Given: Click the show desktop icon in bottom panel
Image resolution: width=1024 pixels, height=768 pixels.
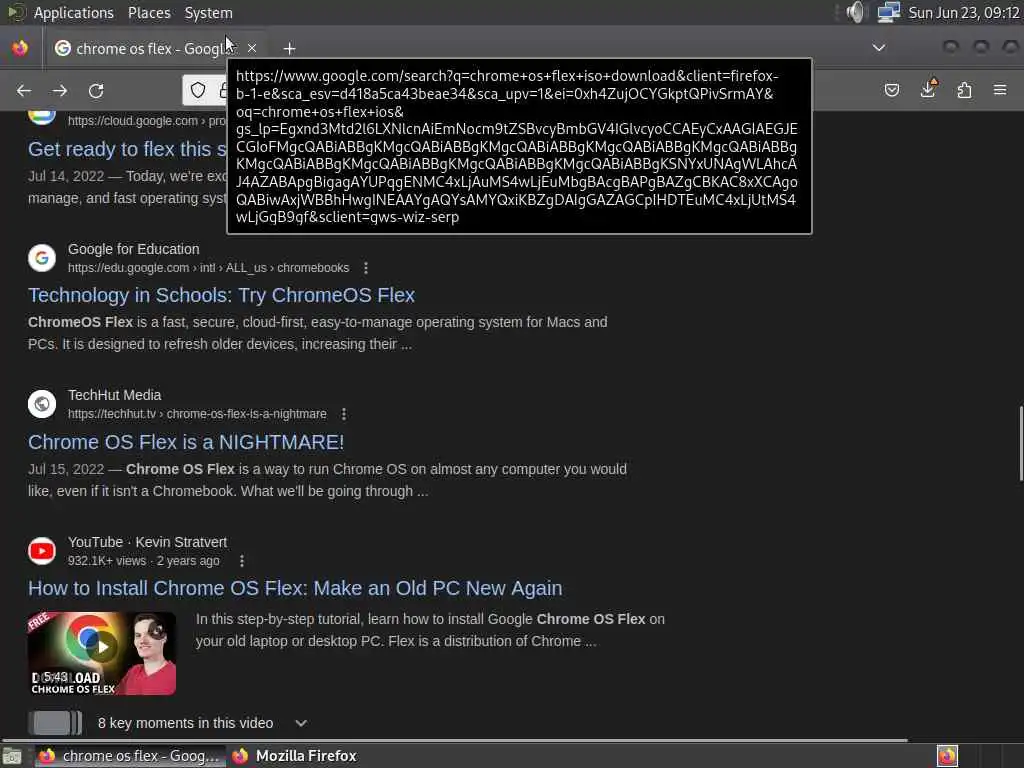Looking at the screenshot, I should 12,756.
